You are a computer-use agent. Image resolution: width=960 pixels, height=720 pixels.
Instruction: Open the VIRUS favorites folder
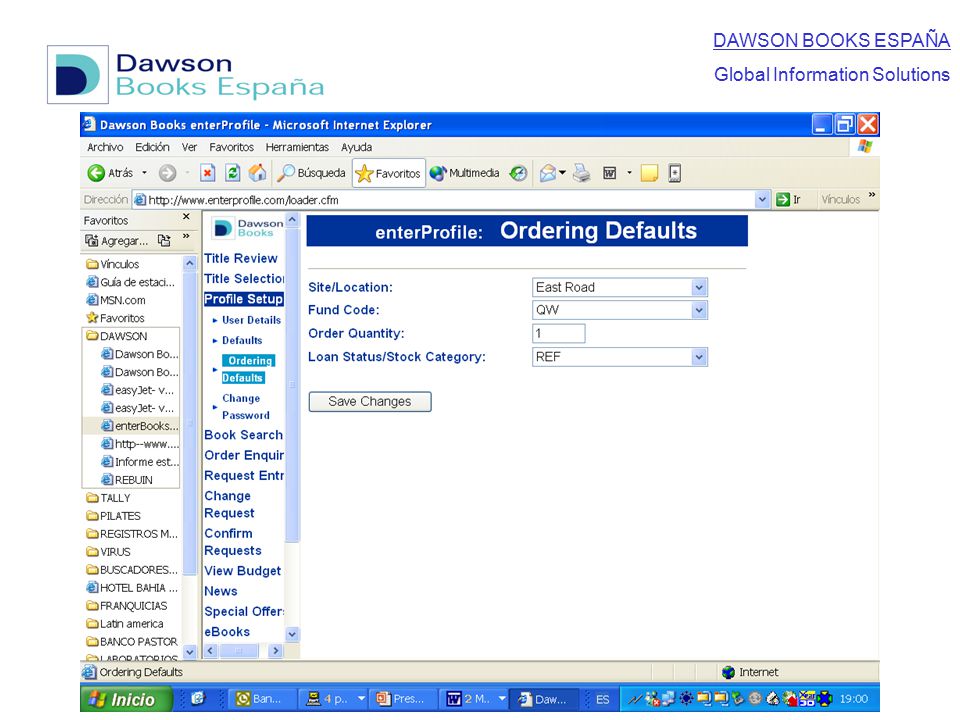click(108, 552)
